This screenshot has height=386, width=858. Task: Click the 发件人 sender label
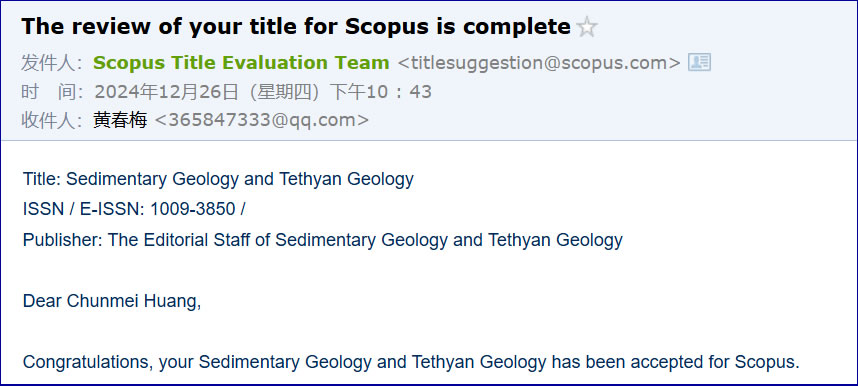tap(51, 63)
